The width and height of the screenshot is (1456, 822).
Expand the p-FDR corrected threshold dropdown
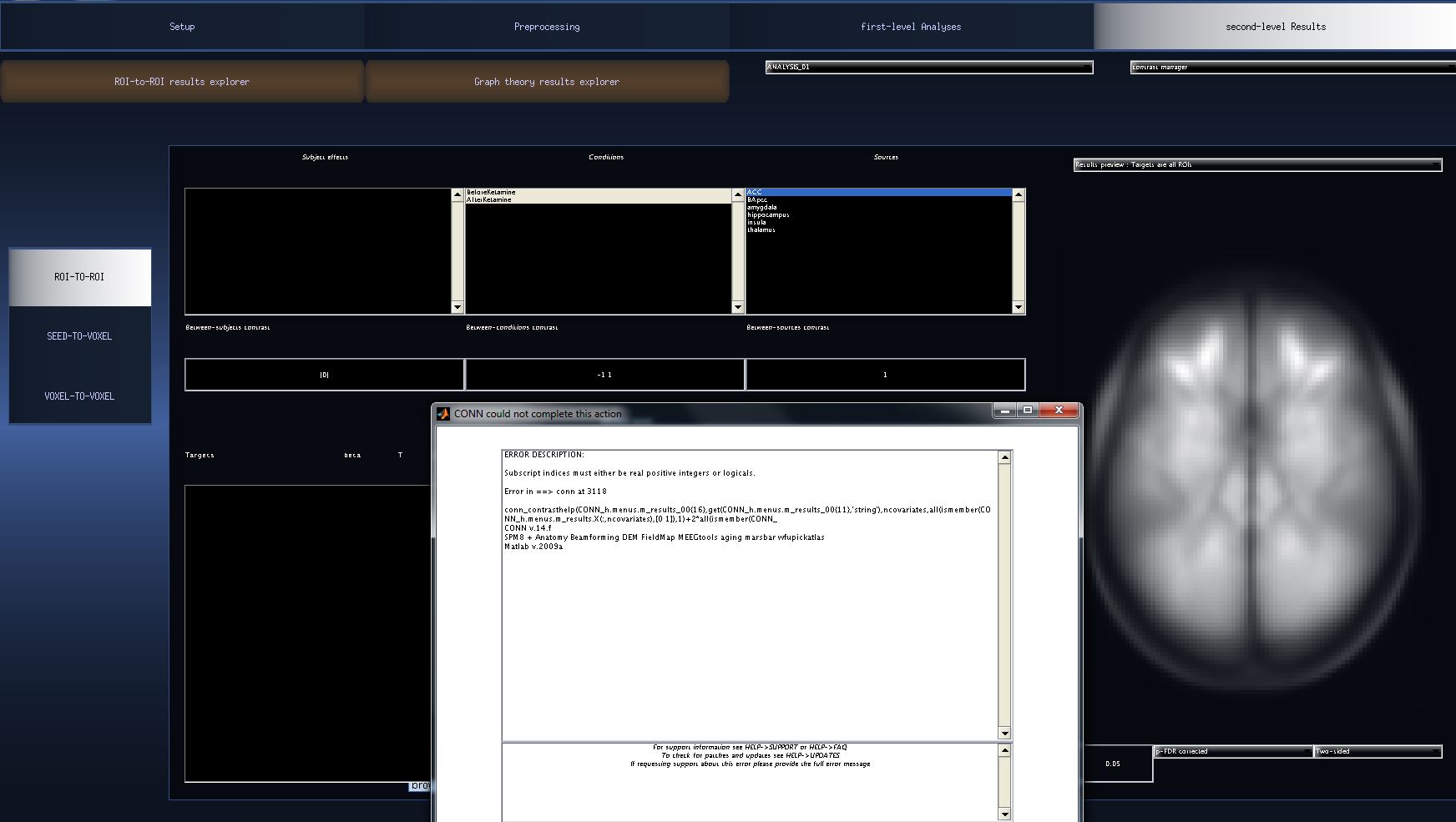click(x=1232, y=751)
